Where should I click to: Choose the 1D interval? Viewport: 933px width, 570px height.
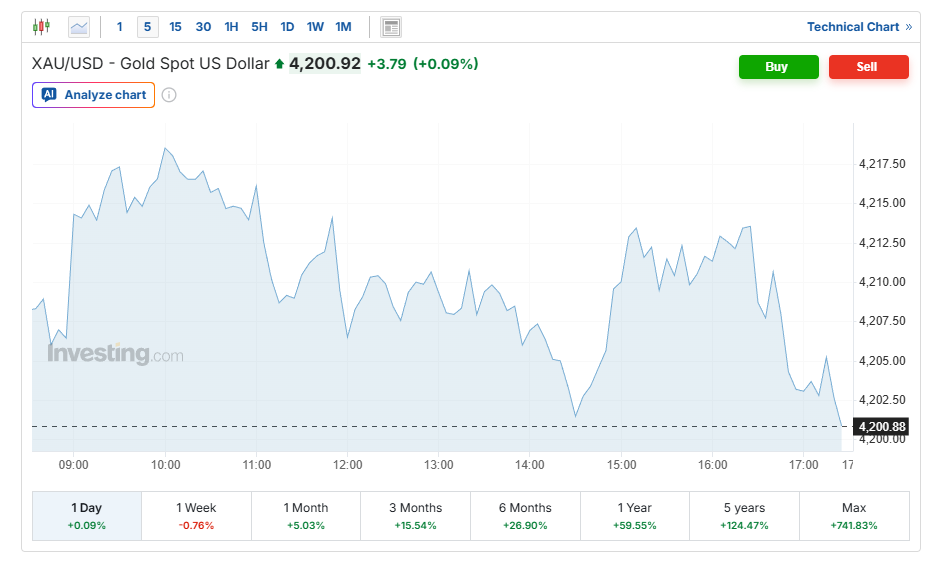(x=287, y=27)
